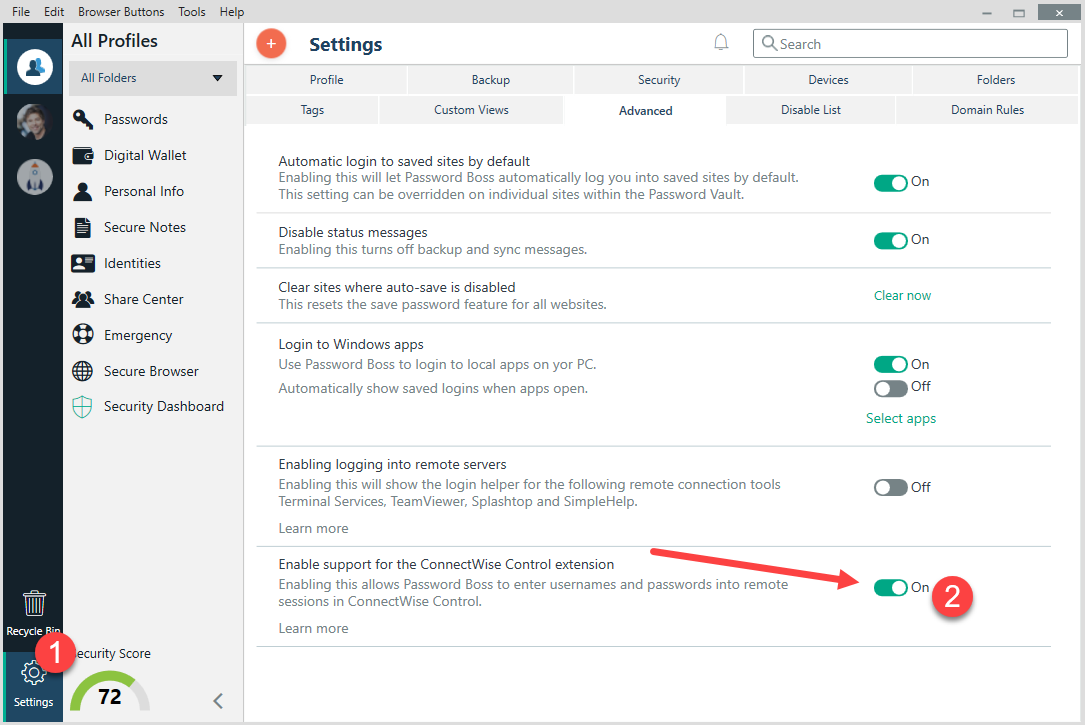
Task: Open the Help menu
Action: (232, 12)
